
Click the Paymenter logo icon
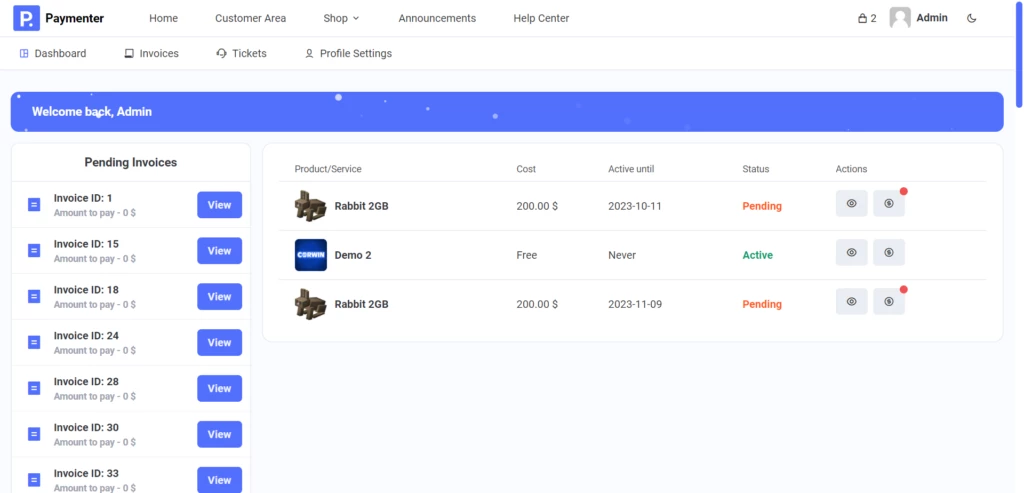coord(26,18)
